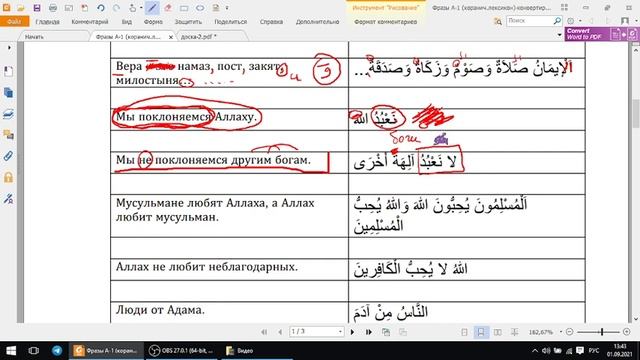
Task: Switch to the Форма ribbon tab
Action: pyautogui.click(x=153, y=22)
